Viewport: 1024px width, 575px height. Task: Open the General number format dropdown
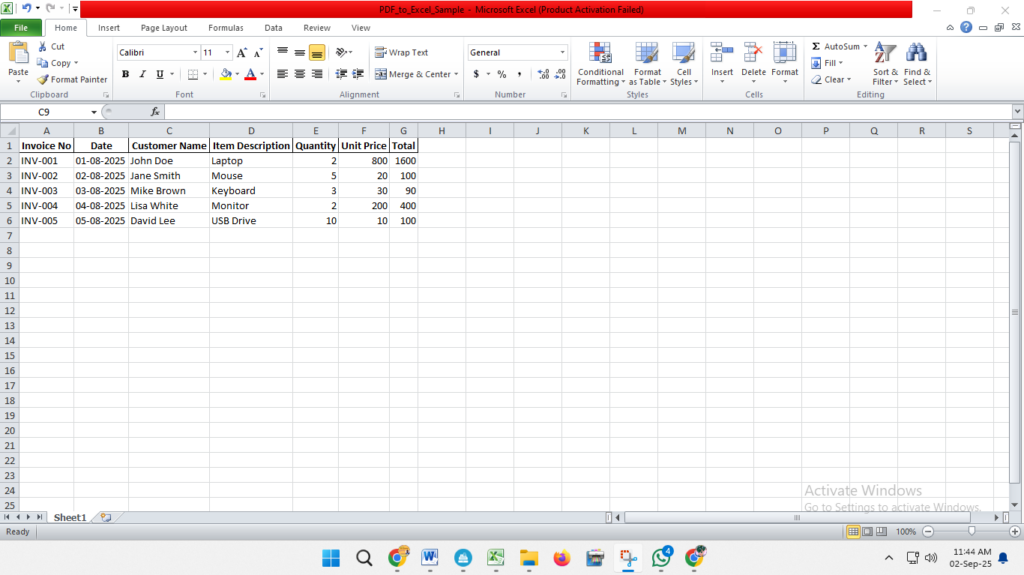coord(562,52)
